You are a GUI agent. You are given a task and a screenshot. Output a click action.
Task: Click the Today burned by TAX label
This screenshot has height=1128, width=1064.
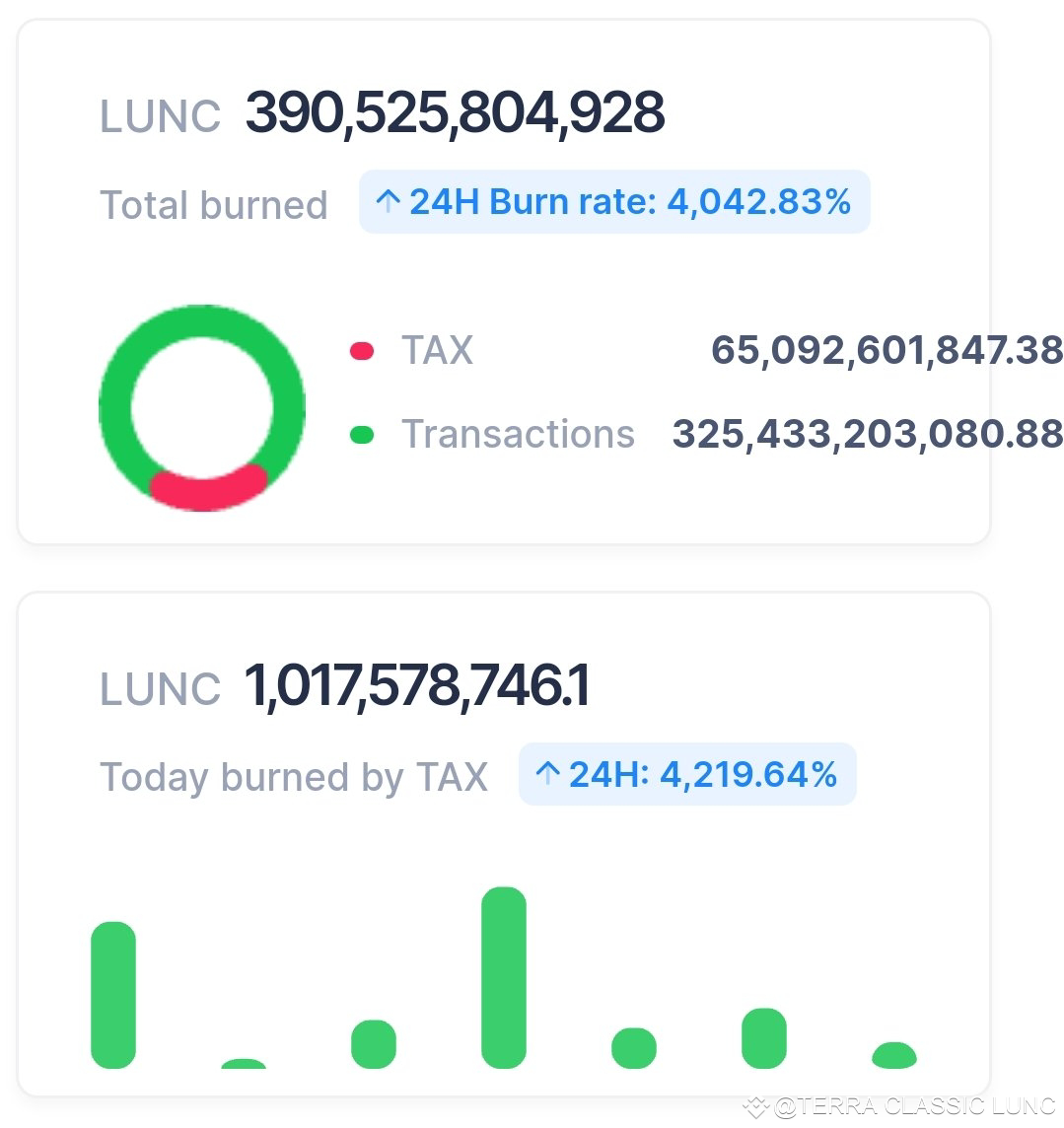click(294, 778)
